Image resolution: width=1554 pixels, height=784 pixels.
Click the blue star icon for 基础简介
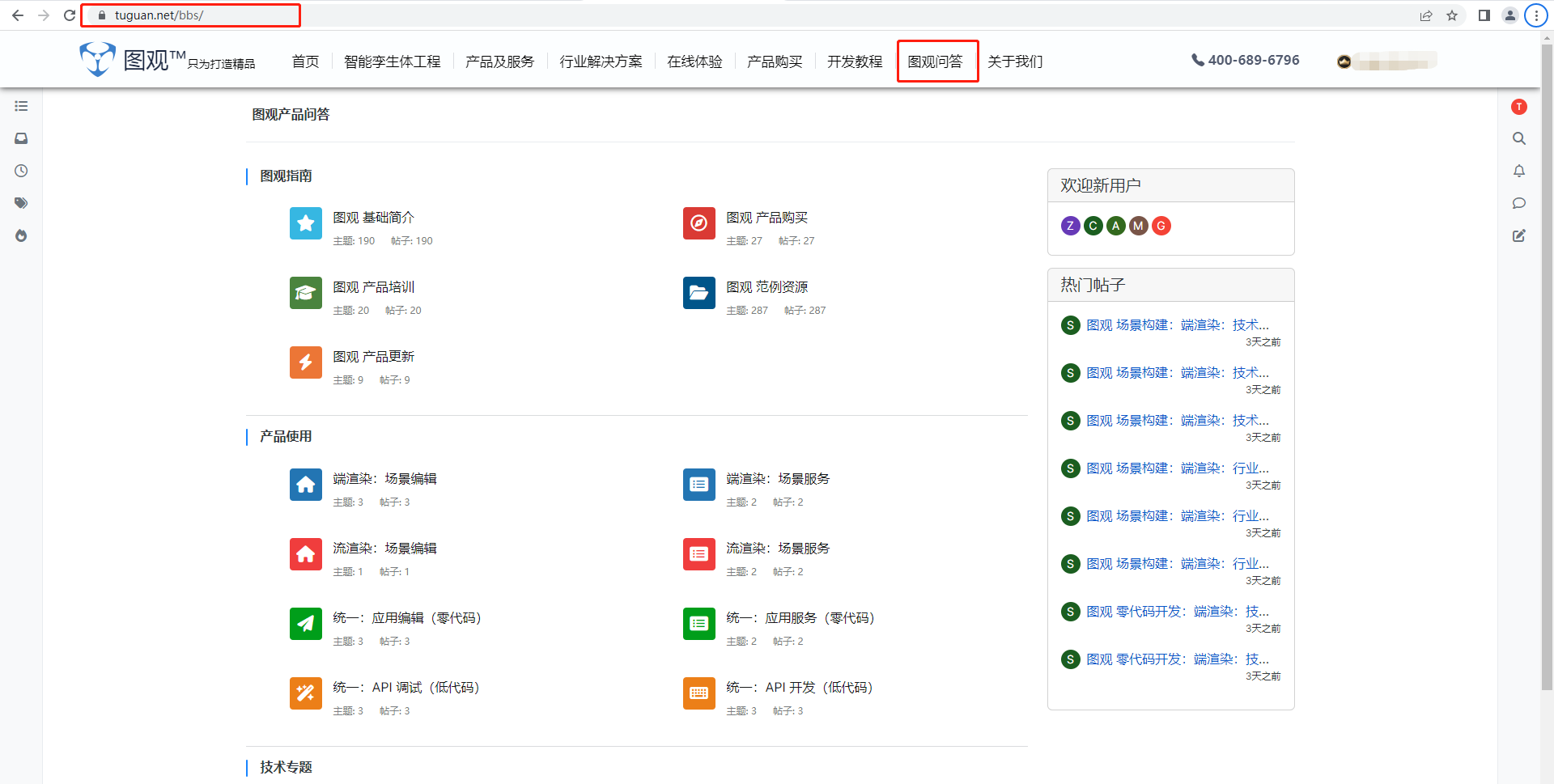tap(306, 223)
